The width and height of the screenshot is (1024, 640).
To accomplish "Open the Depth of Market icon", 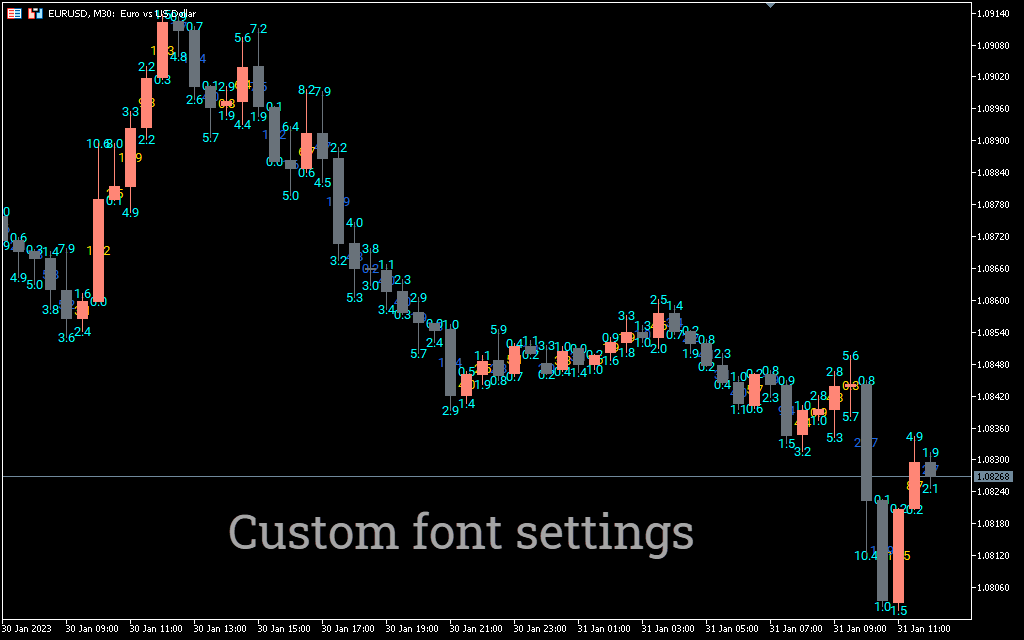I will pos(35,14).
